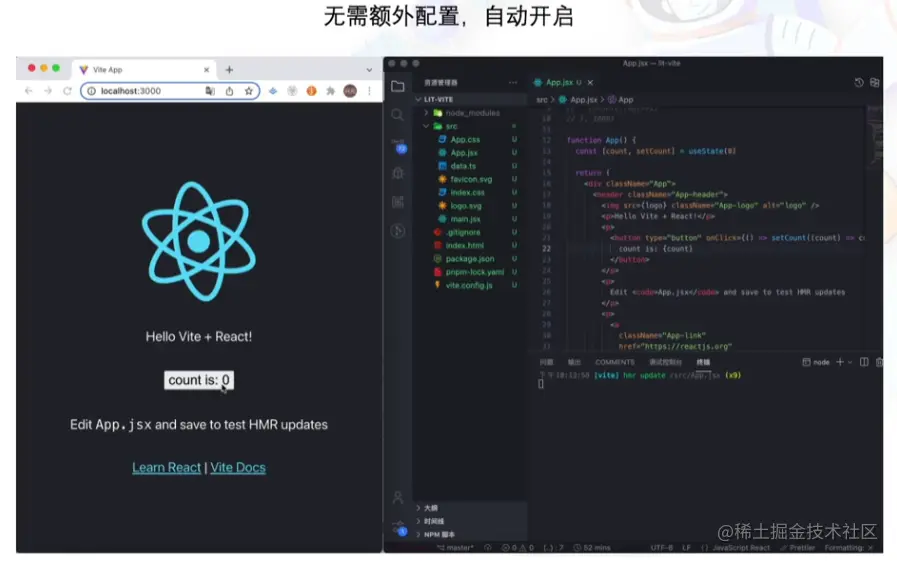Open the Accounts icon in VS Code
The height and width of the screenshot is (561, 897).
[x=398, y=497]
